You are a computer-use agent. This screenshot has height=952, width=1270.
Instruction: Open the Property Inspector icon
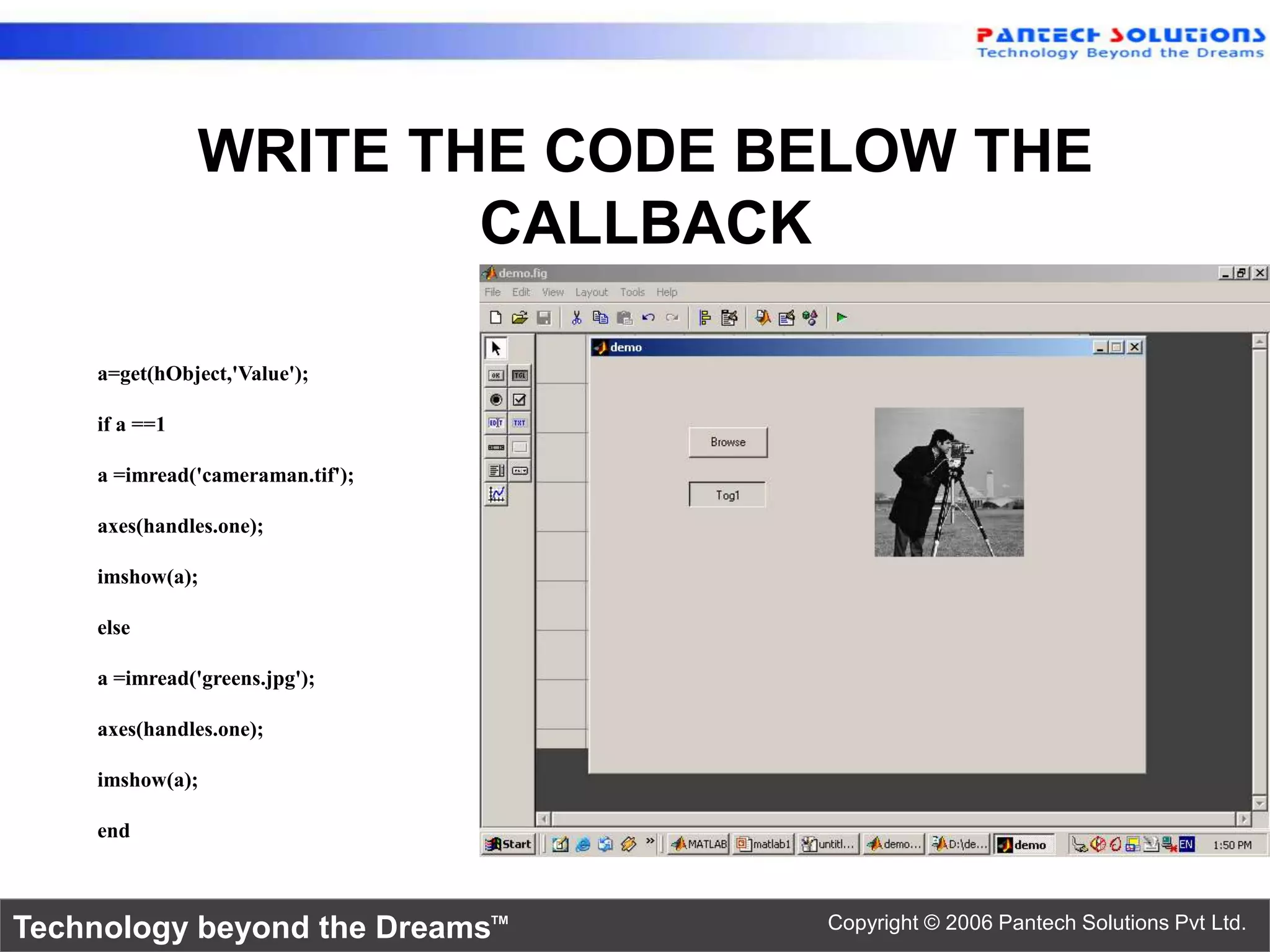pyautogui.click(x=786, y=318)
